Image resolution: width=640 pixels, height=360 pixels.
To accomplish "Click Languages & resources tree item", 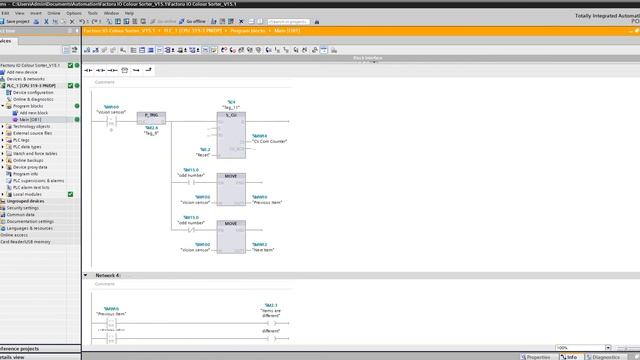I will click(29, 228).
